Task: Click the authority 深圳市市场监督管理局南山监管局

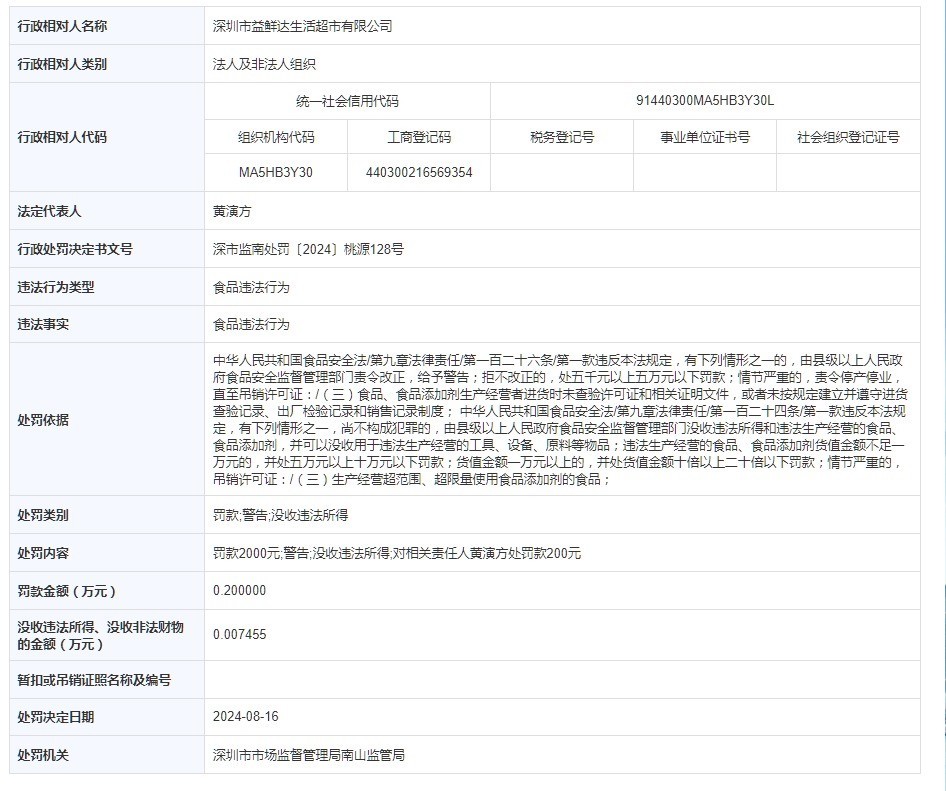Action: [308, 755]
